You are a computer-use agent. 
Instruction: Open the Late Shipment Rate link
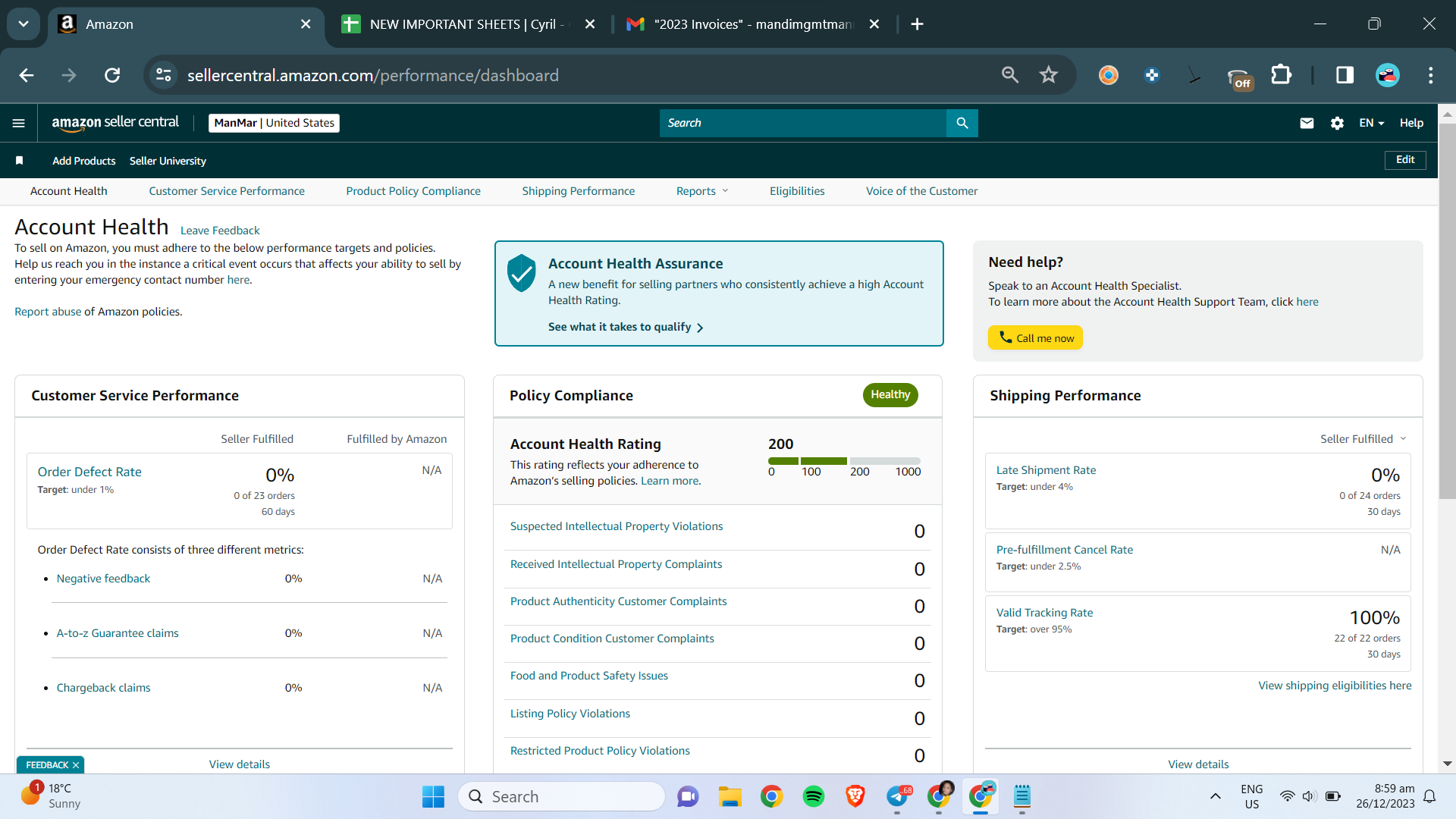tap(1046, 470)
